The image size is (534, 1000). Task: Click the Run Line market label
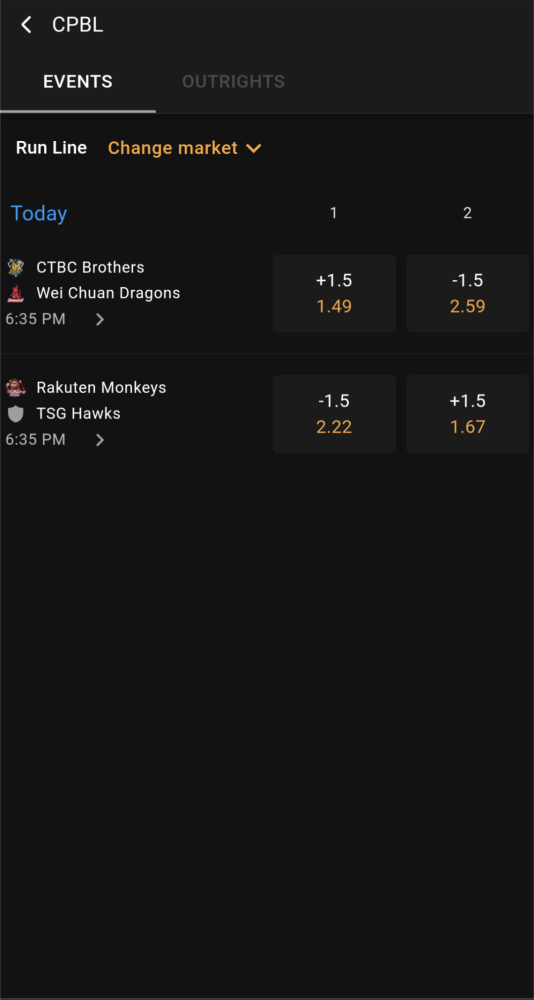click(51, 148)
